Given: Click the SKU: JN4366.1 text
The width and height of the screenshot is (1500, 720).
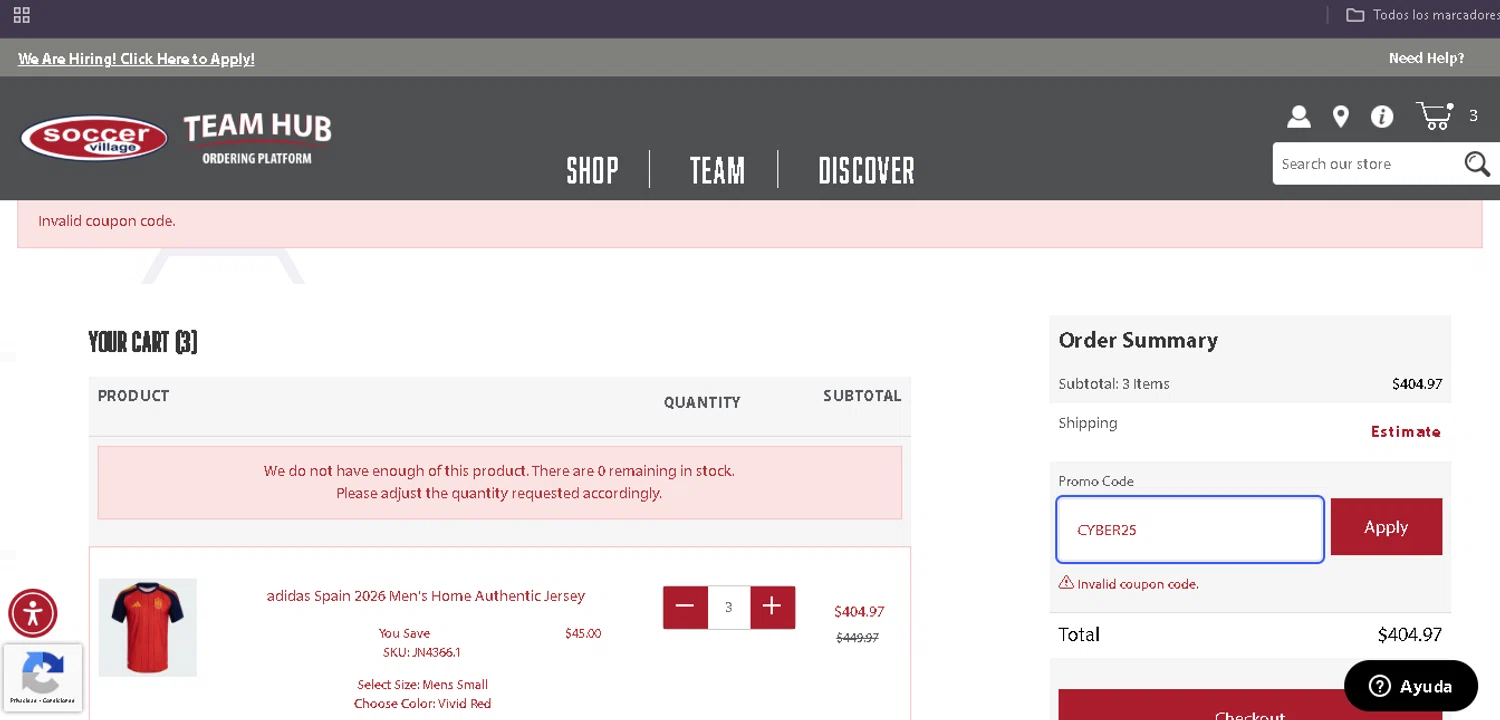Looking at the screenshot, I should [x=421, y=652].
